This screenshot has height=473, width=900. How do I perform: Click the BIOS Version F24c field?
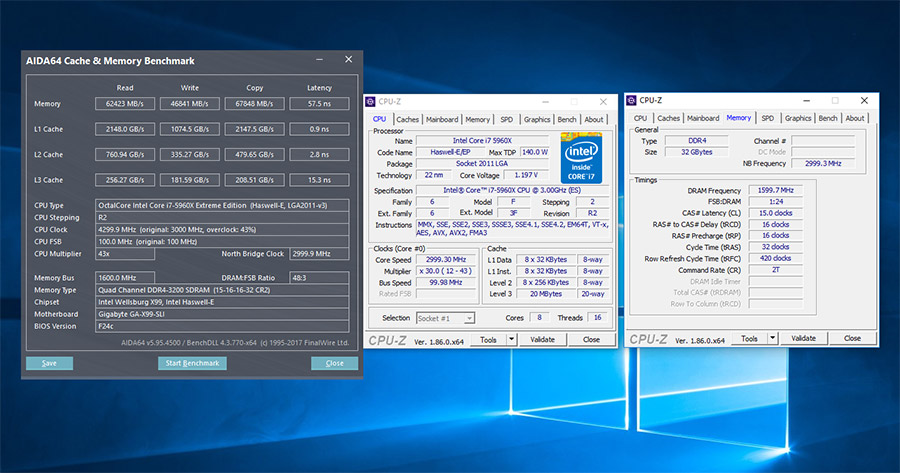[x=222, y=326]
